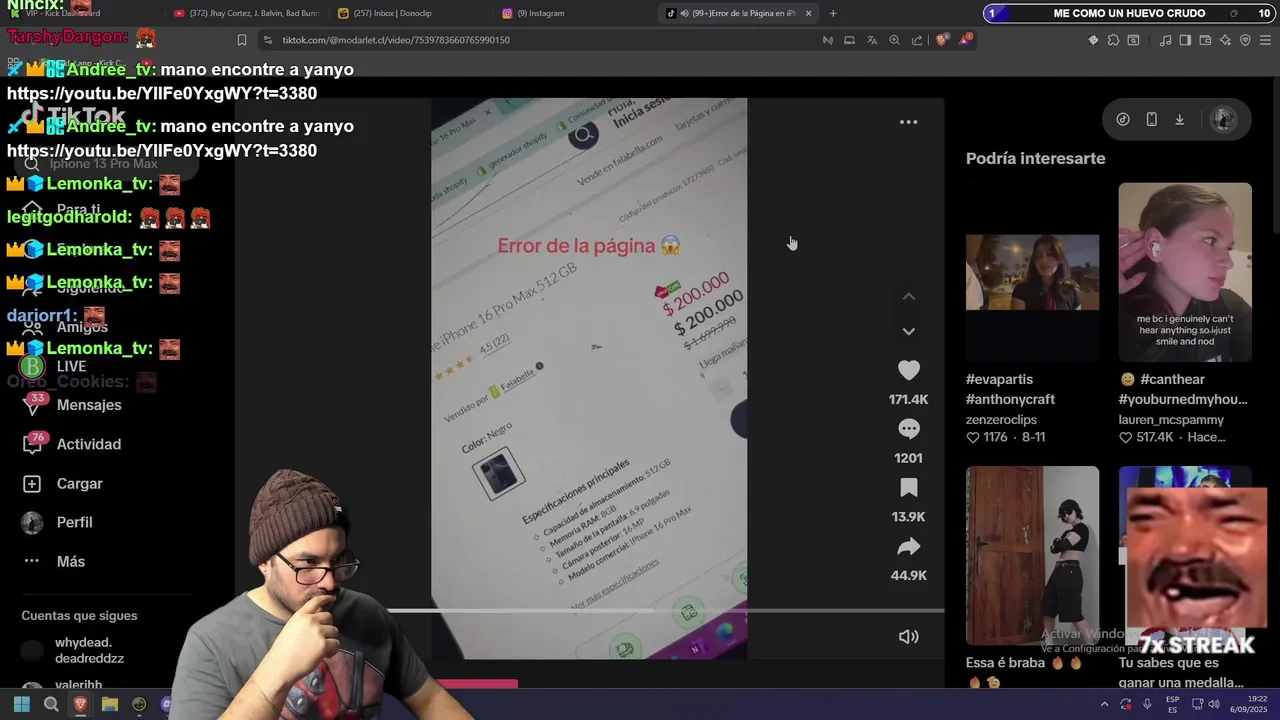Open the three-dots menu on the video
Image resolution: width=1280 pixels, height=720 pixels.
pyautogui.click(x=908, y=122)
